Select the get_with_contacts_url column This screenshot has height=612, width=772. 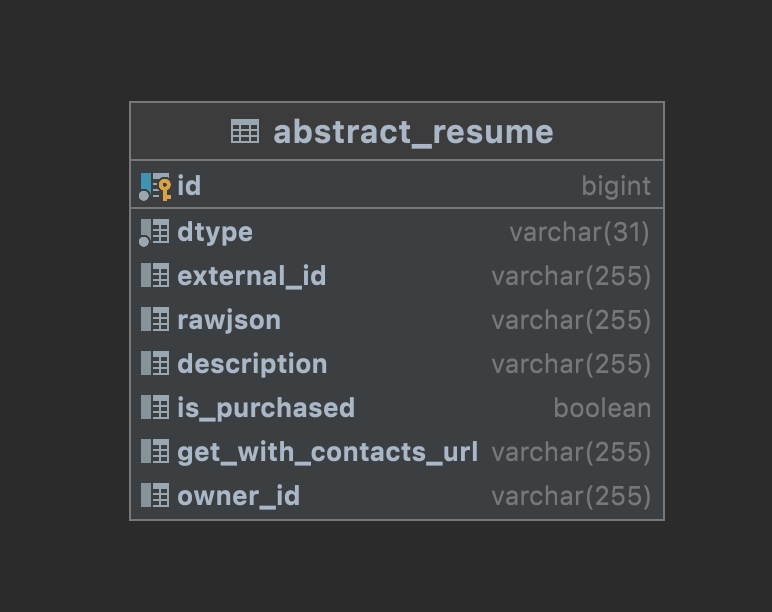point(397,452)
